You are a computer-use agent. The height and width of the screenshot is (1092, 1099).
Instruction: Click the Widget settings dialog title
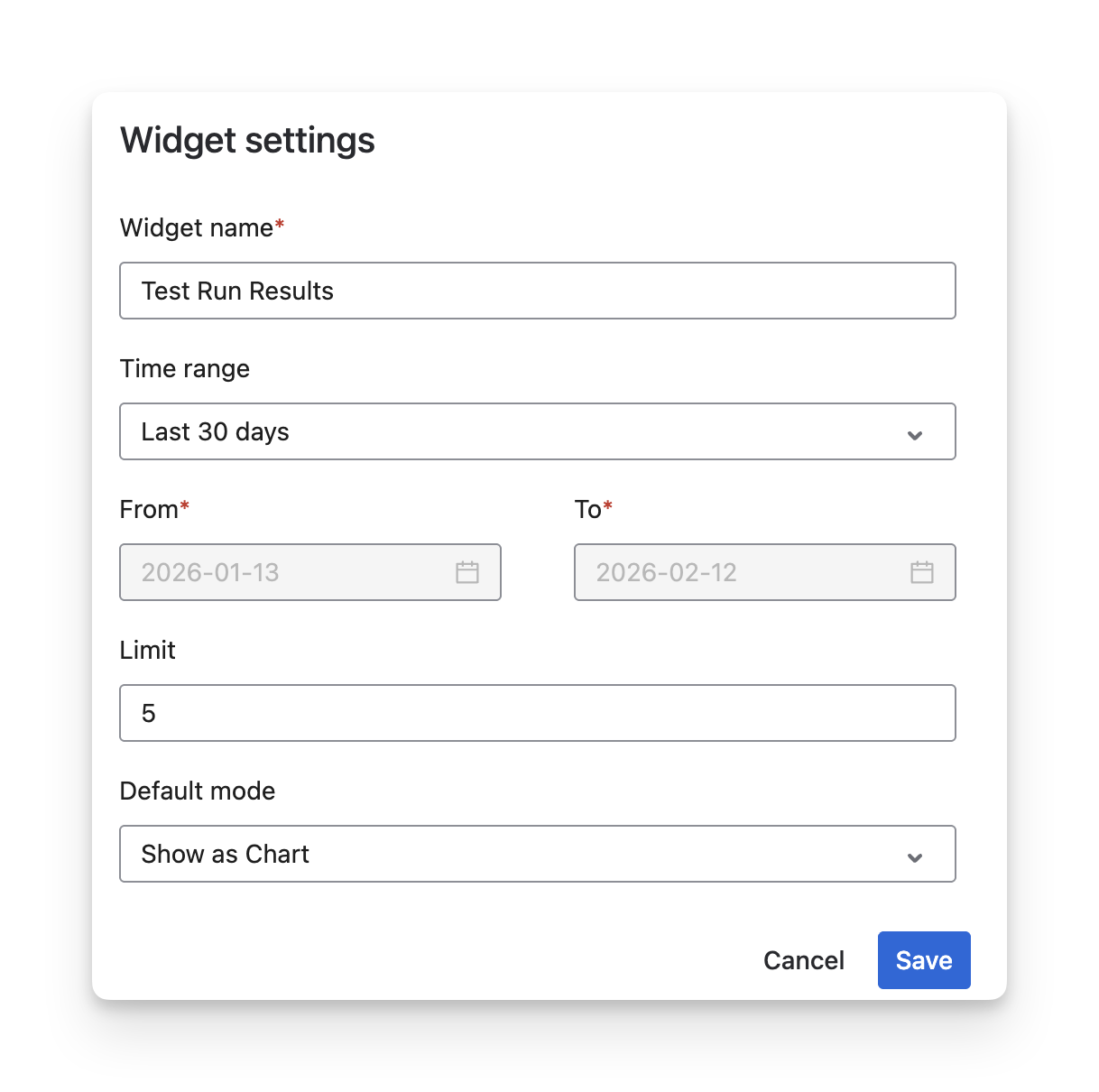[247, 141]
